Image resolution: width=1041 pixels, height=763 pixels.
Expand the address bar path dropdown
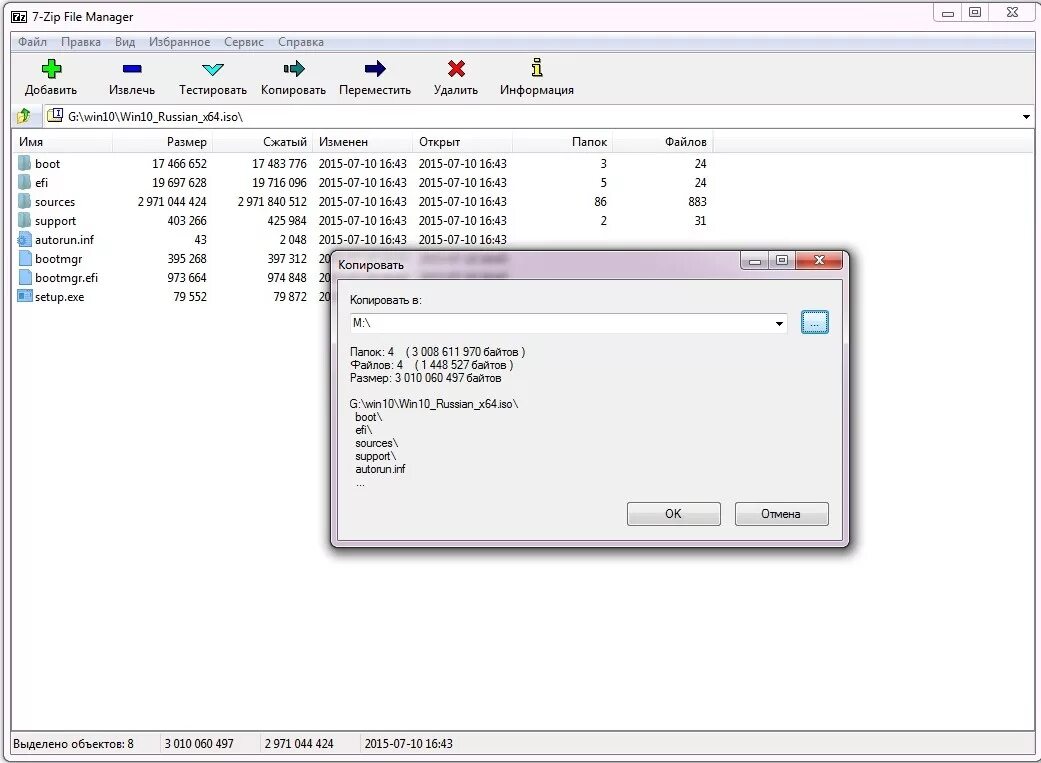click(x=1026, y=117)
